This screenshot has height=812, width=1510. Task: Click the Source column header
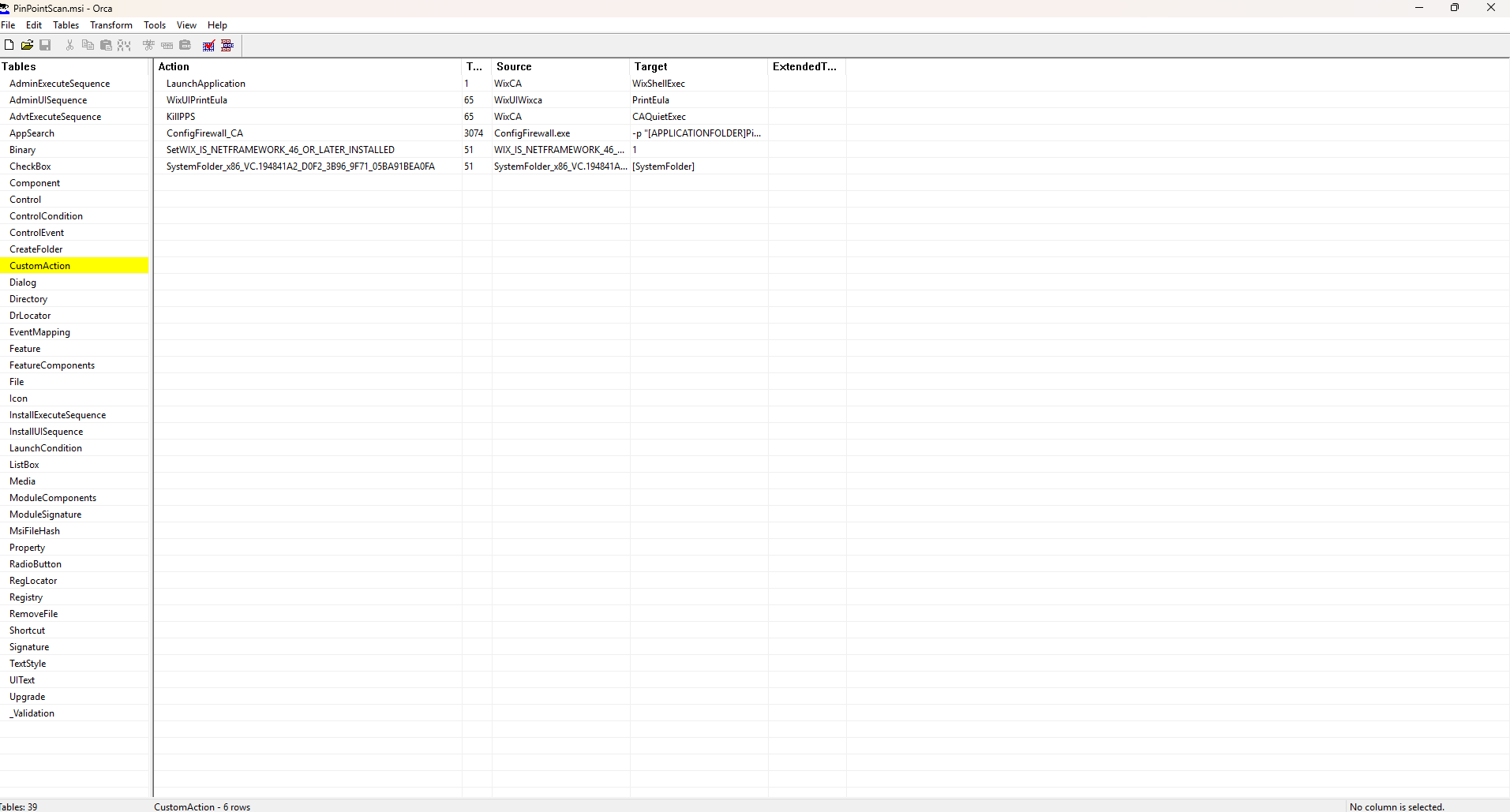pos(514,66)
